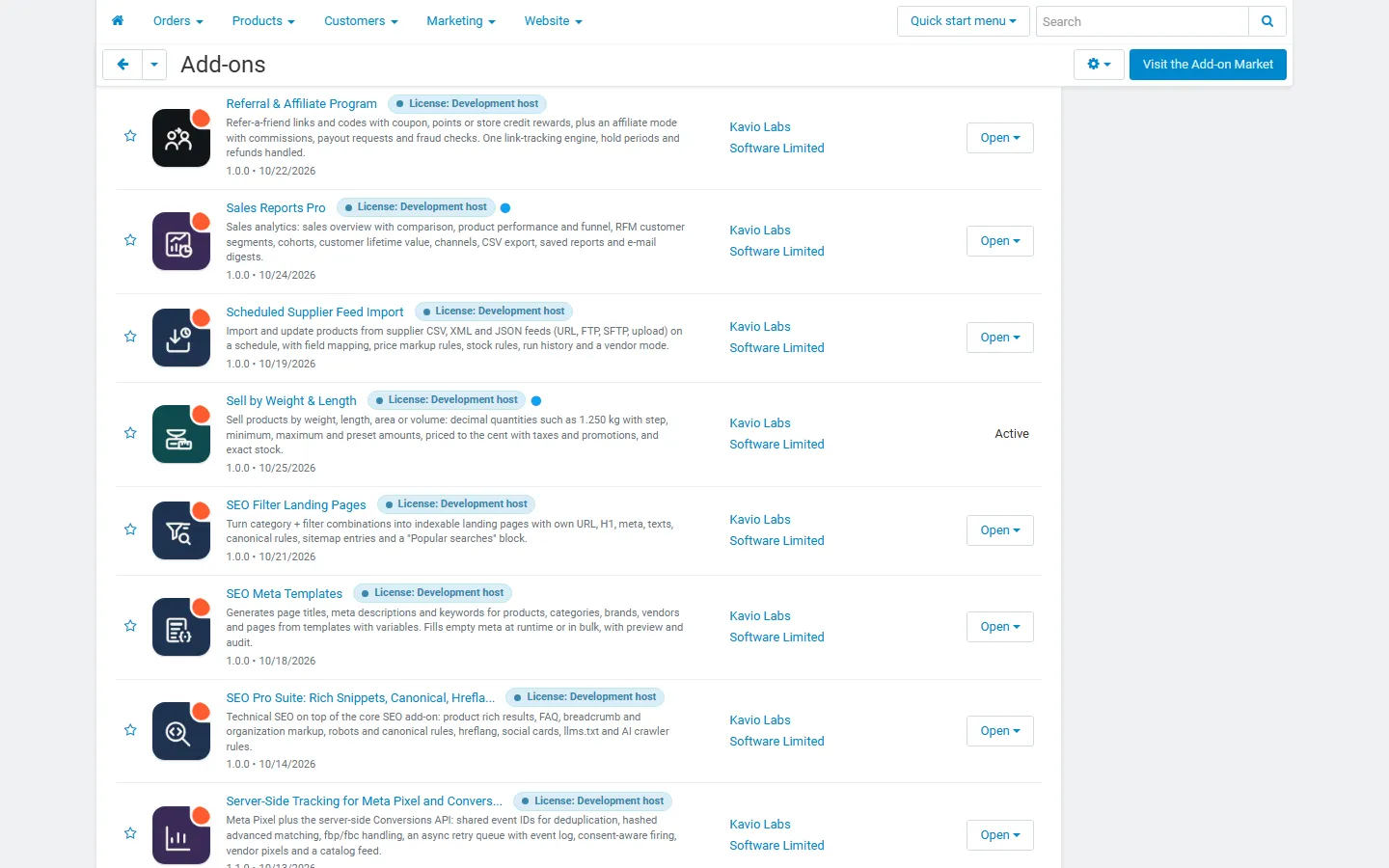Visit the Add-on Market
Screen dimensions: 1389x868
pyautogui.click(x=1208, y=65)
